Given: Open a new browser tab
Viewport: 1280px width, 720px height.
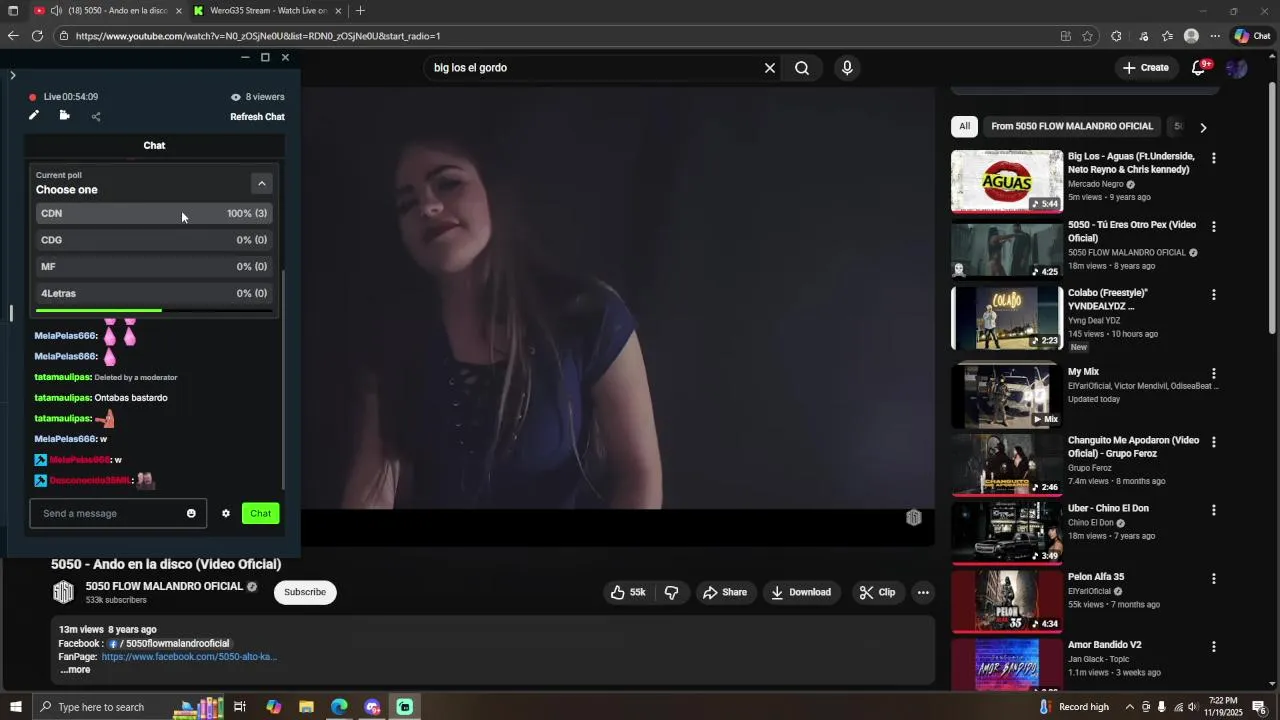Looking at the screenshot, I should click(360, 11).
